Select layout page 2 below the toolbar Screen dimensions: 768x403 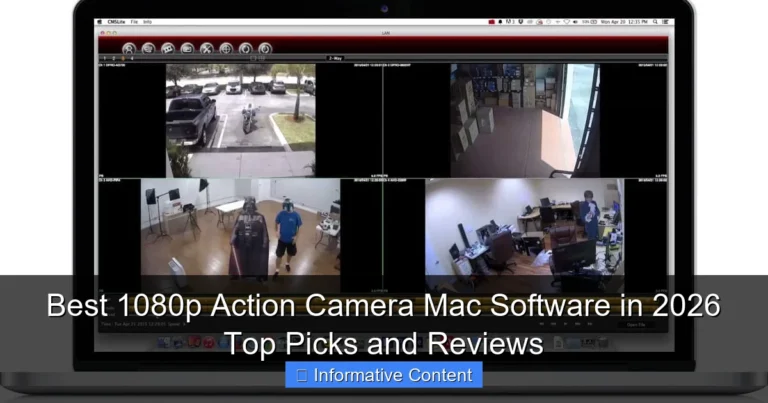[x=114, y=58]
